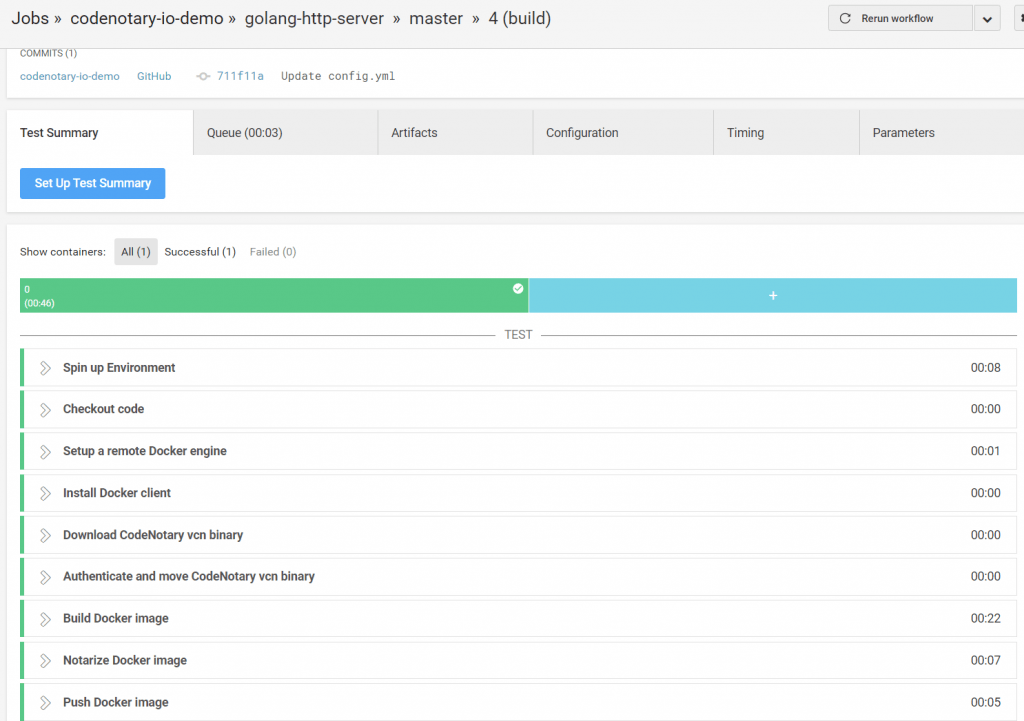Click the TEST section label
Image resolution: width=1024 pixels, height=721 pixels.
(x=519, y=335)
